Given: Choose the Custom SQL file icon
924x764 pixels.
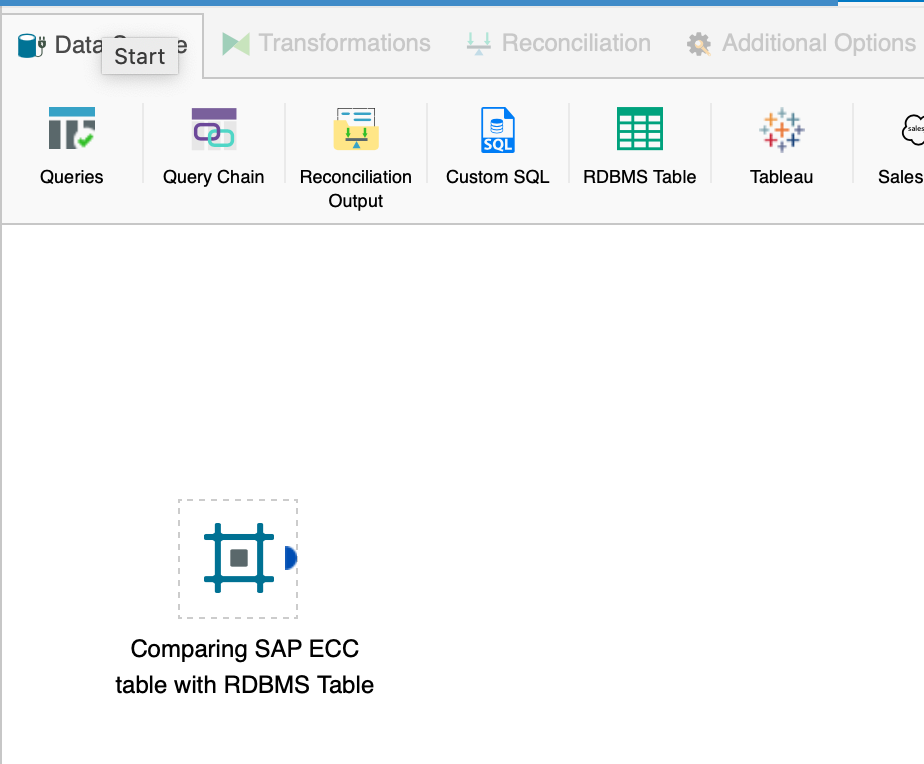Looking at the screenshot, I should 497,129.
